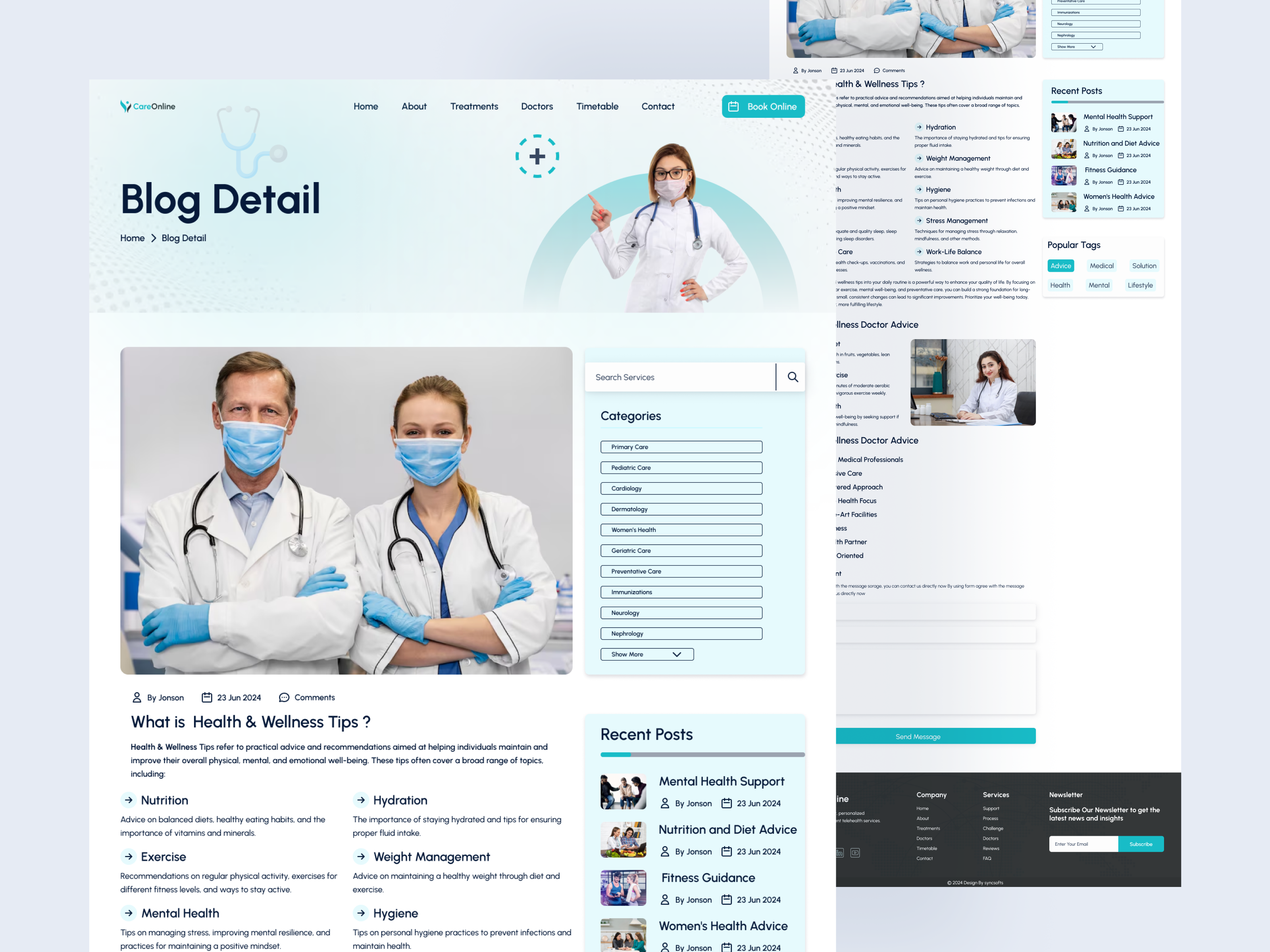Click the Comments speech bubble icon
The height and width of the screenshot is (952, 1270).
point(284,697)
